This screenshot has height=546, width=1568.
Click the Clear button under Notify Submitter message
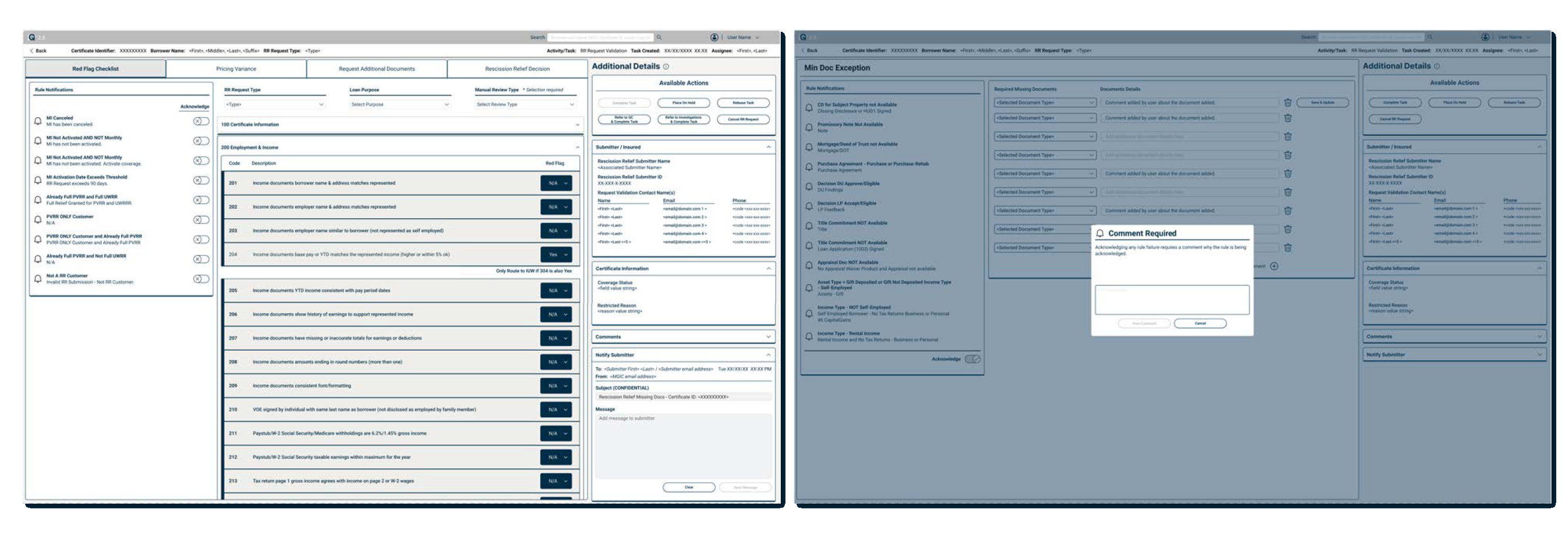(x=689, y=488)
